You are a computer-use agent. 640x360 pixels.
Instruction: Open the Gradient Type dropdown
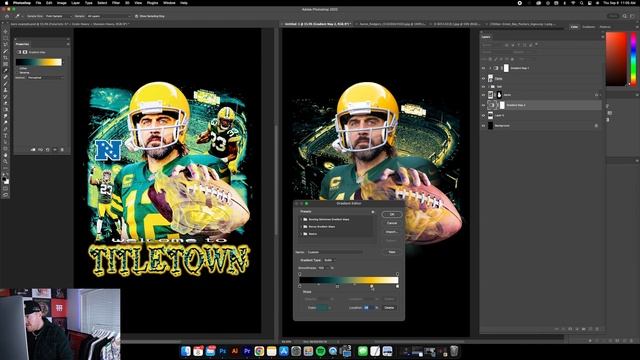[329, 260]
